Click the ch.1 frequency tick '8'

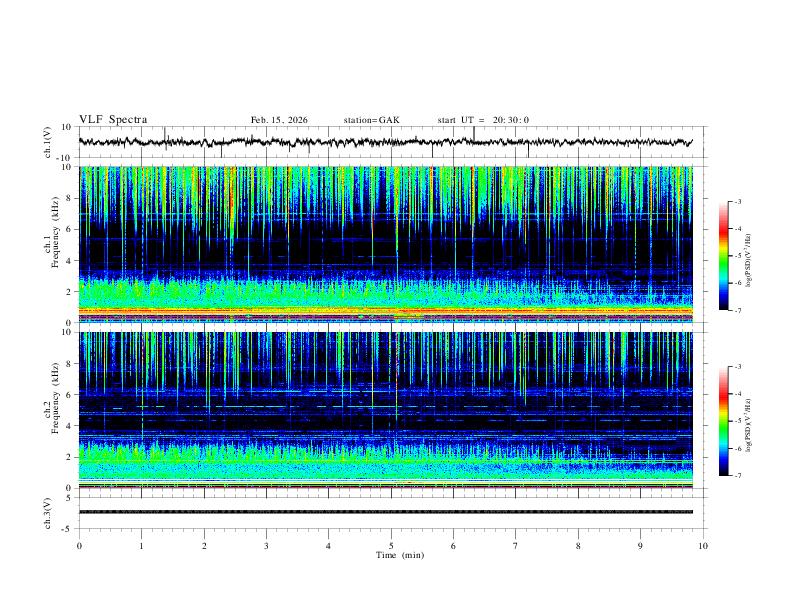tap(70, 198)
